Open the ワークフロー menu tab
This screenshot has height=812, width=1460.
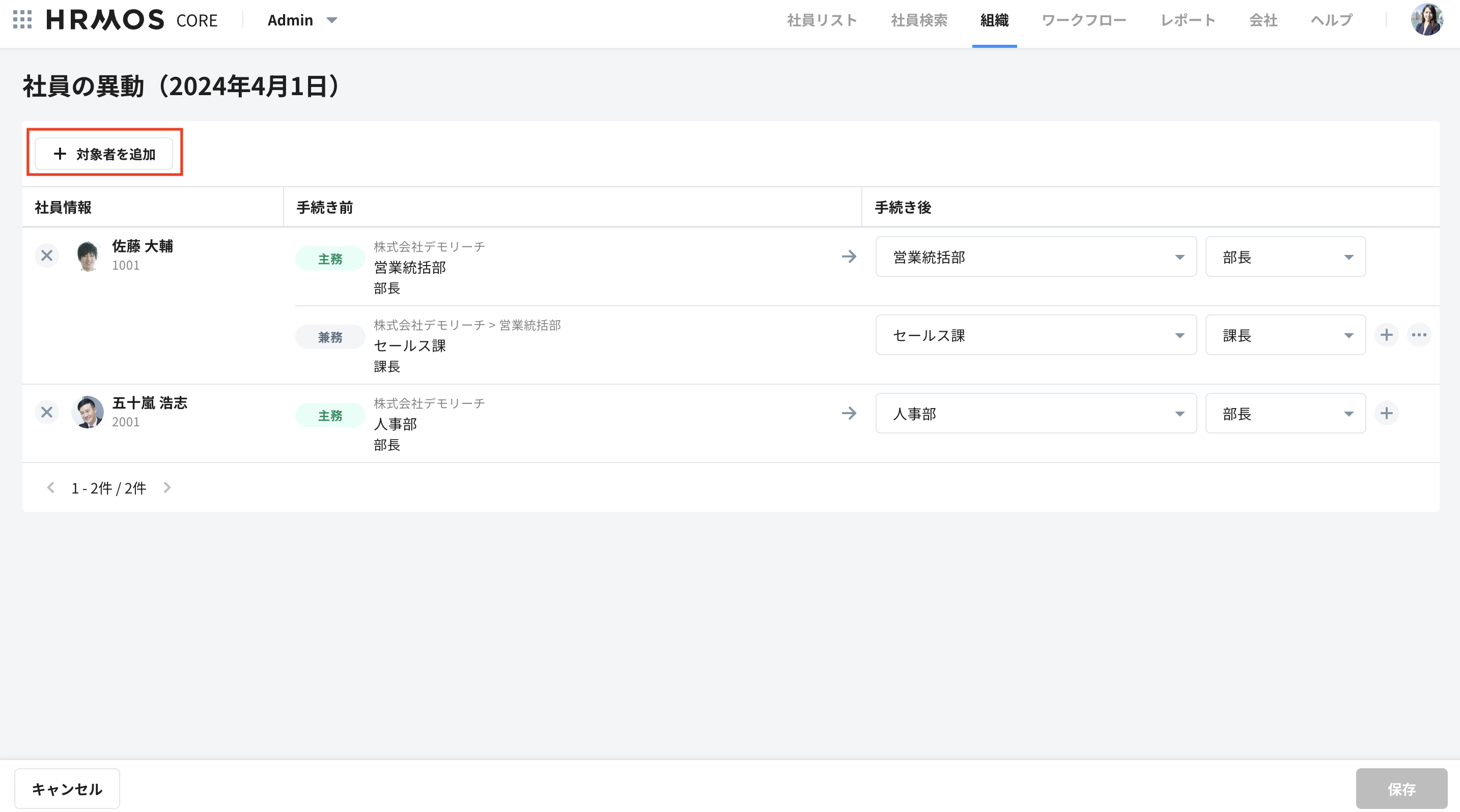[1084, 20]
